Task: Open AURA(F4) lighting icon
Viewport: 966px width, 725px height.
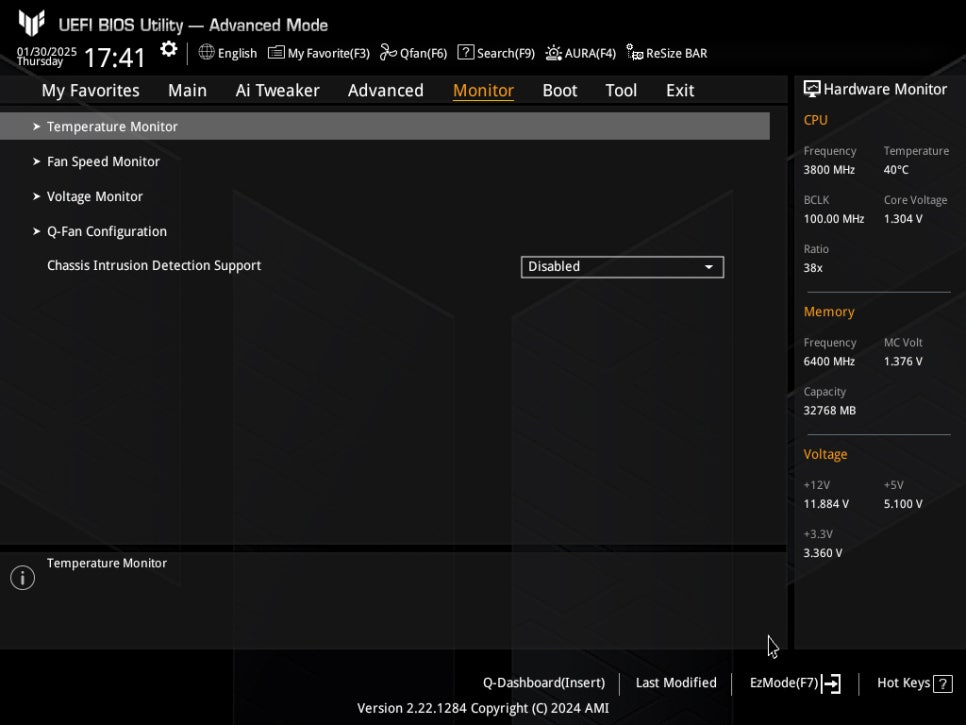Action: point(553,53)
